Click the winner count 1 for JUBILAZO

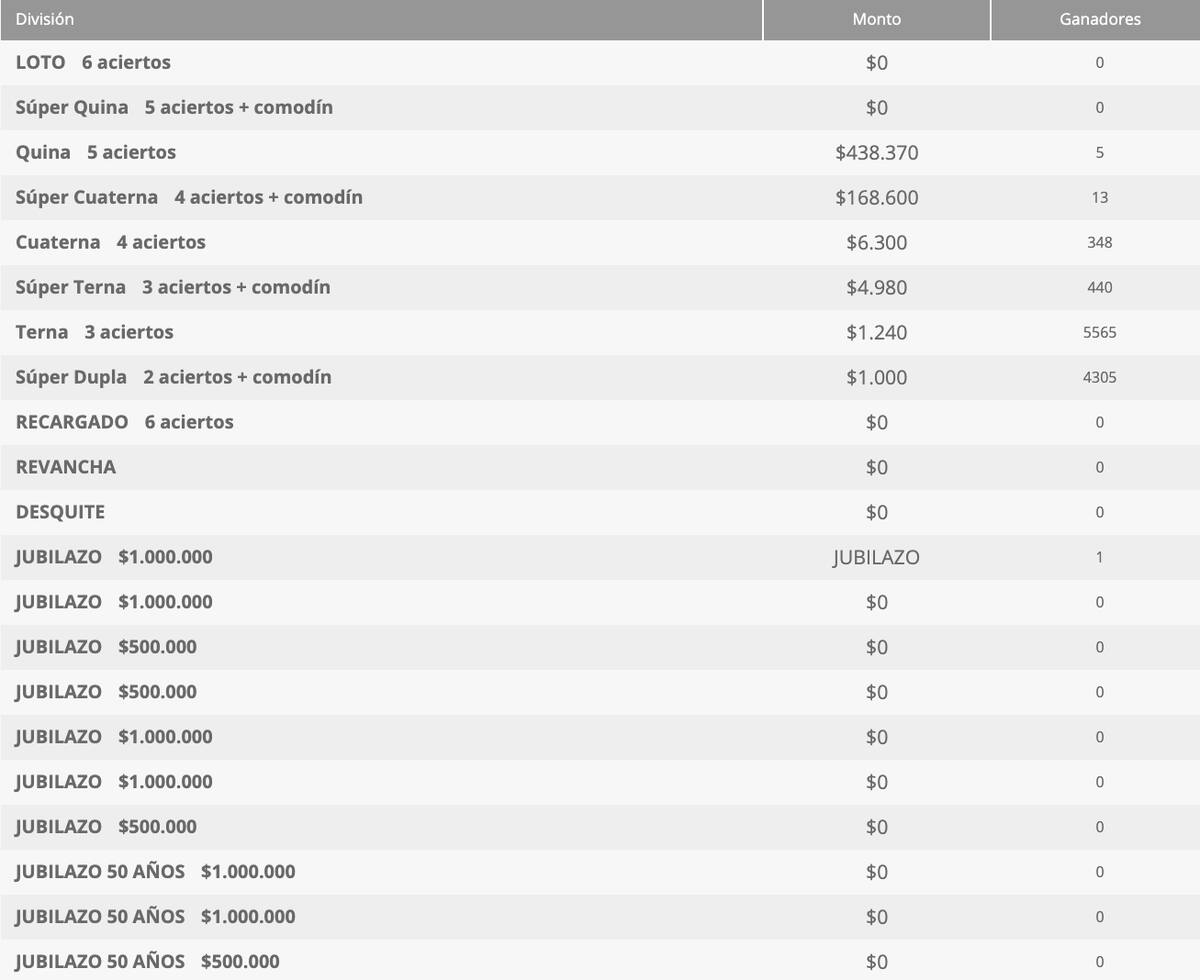pos(1100,557)
